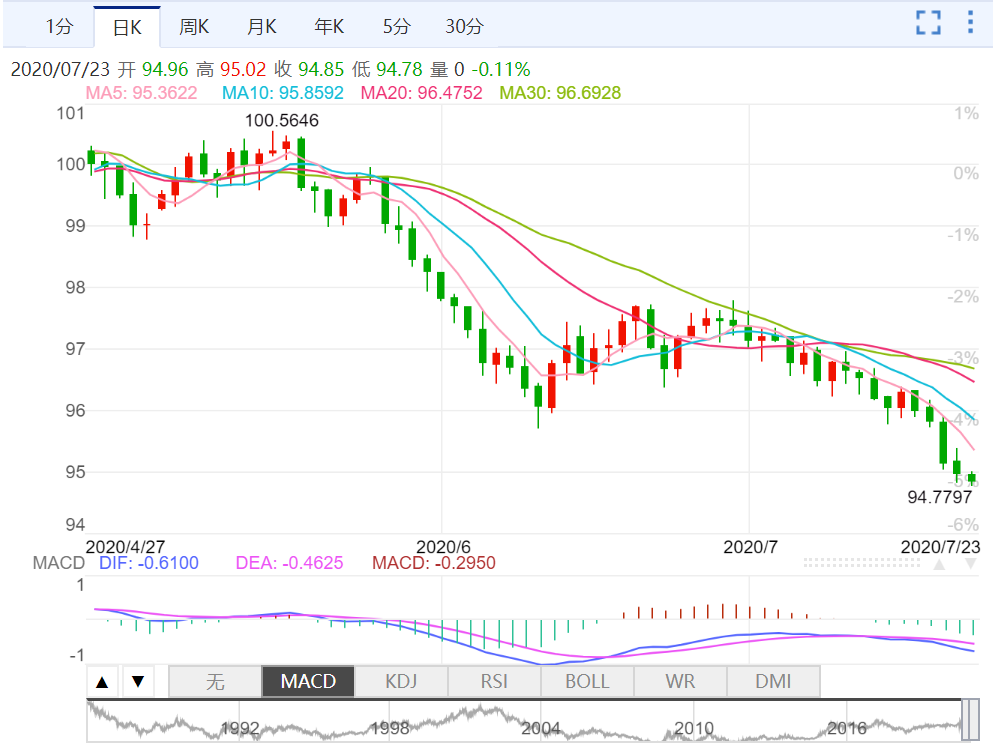Click the 2020/6 axis date label
996x754 pixels.
pos(443,547)
